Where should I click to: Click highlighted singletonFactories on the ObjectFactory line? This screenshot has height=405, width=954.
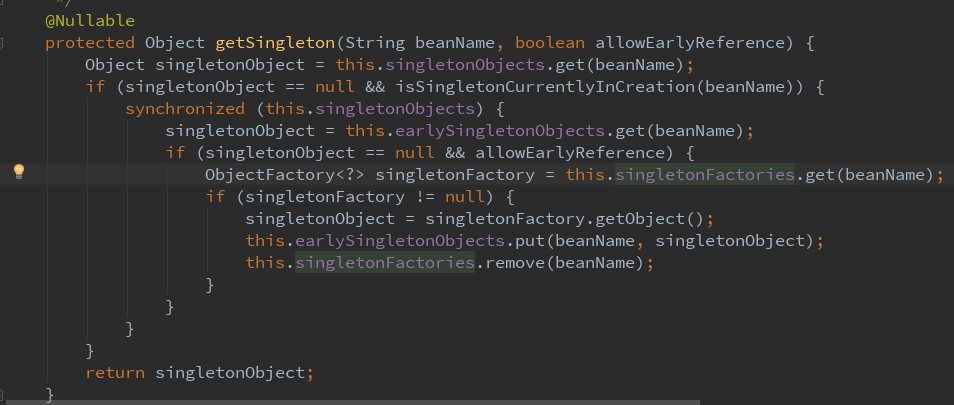(705, 175)
